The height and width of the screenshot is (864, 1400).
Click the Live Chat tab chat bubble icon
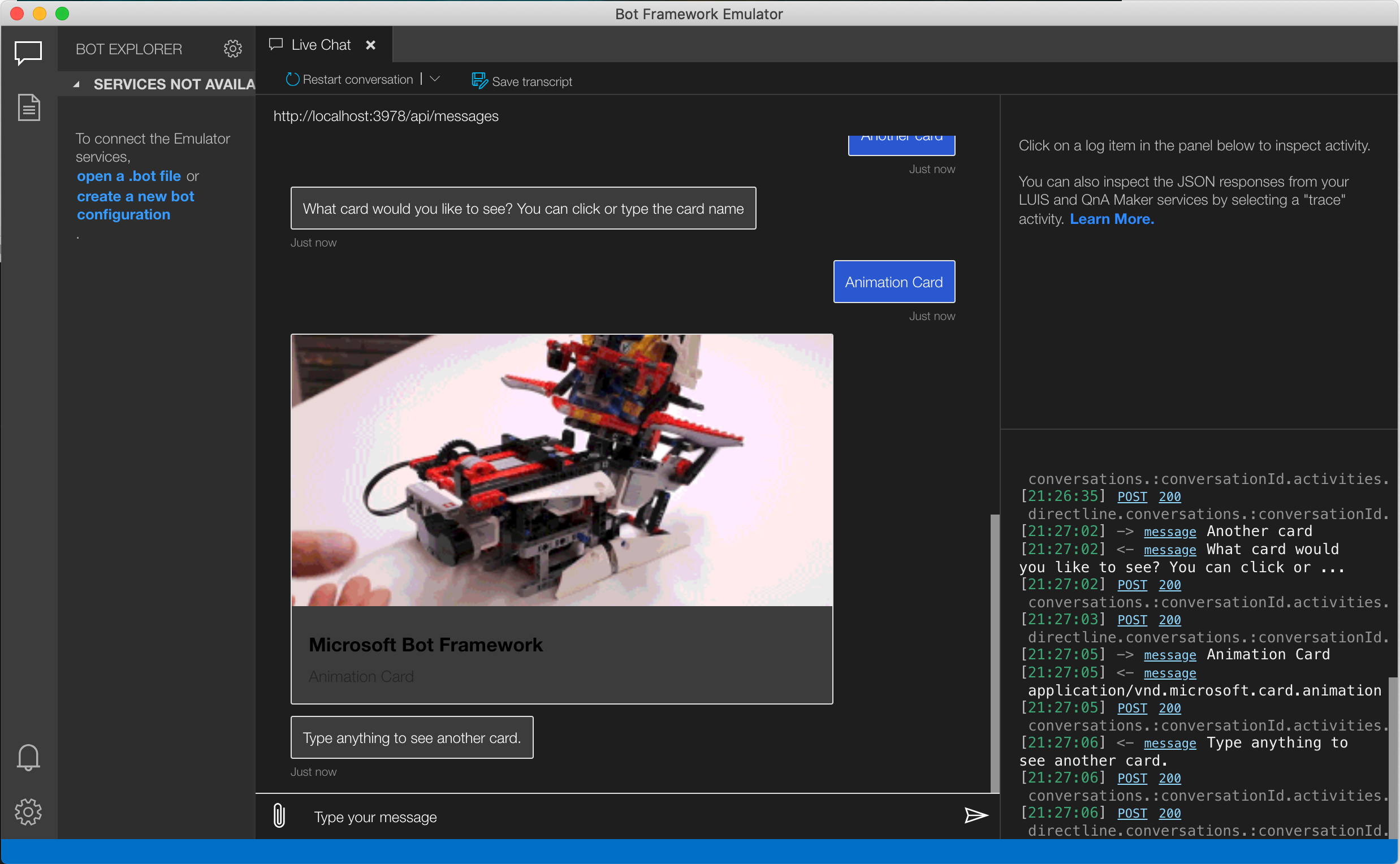click(x=276, y=44)
